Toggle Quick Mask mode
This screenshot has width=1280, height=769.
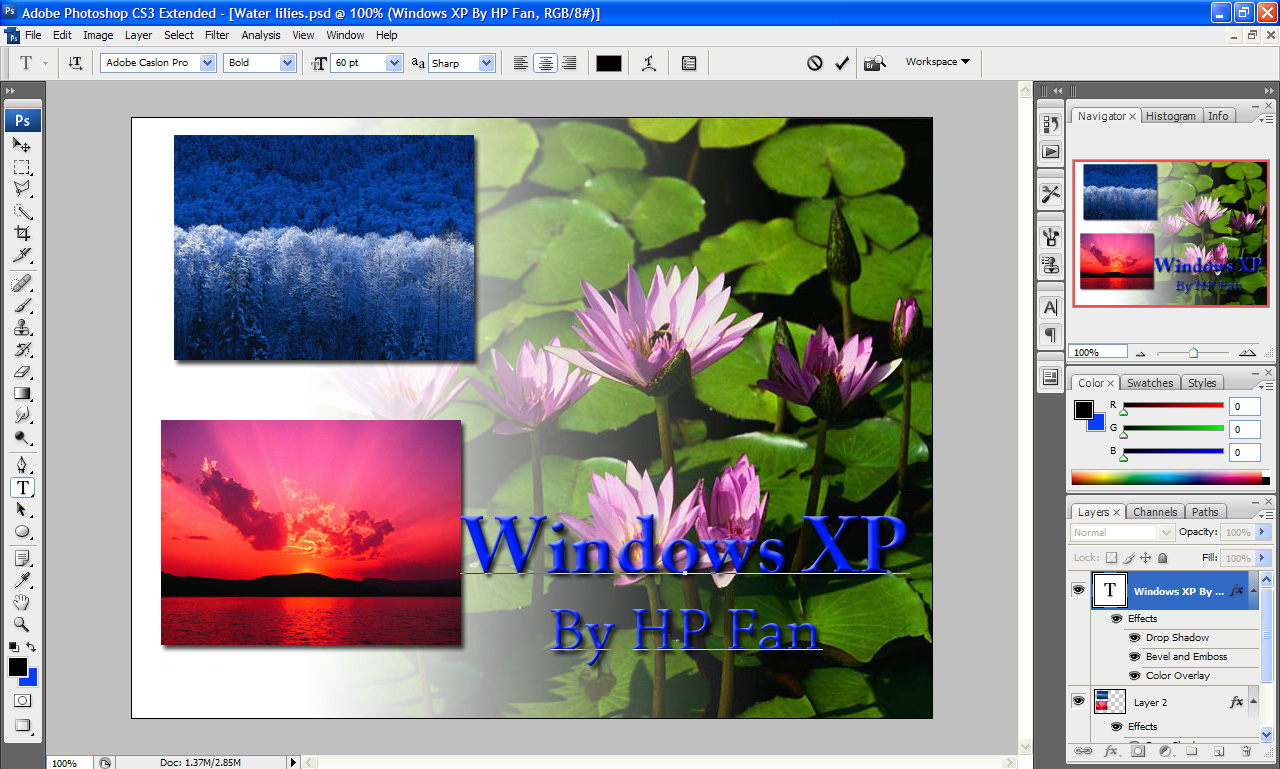[x=22, y=701]
